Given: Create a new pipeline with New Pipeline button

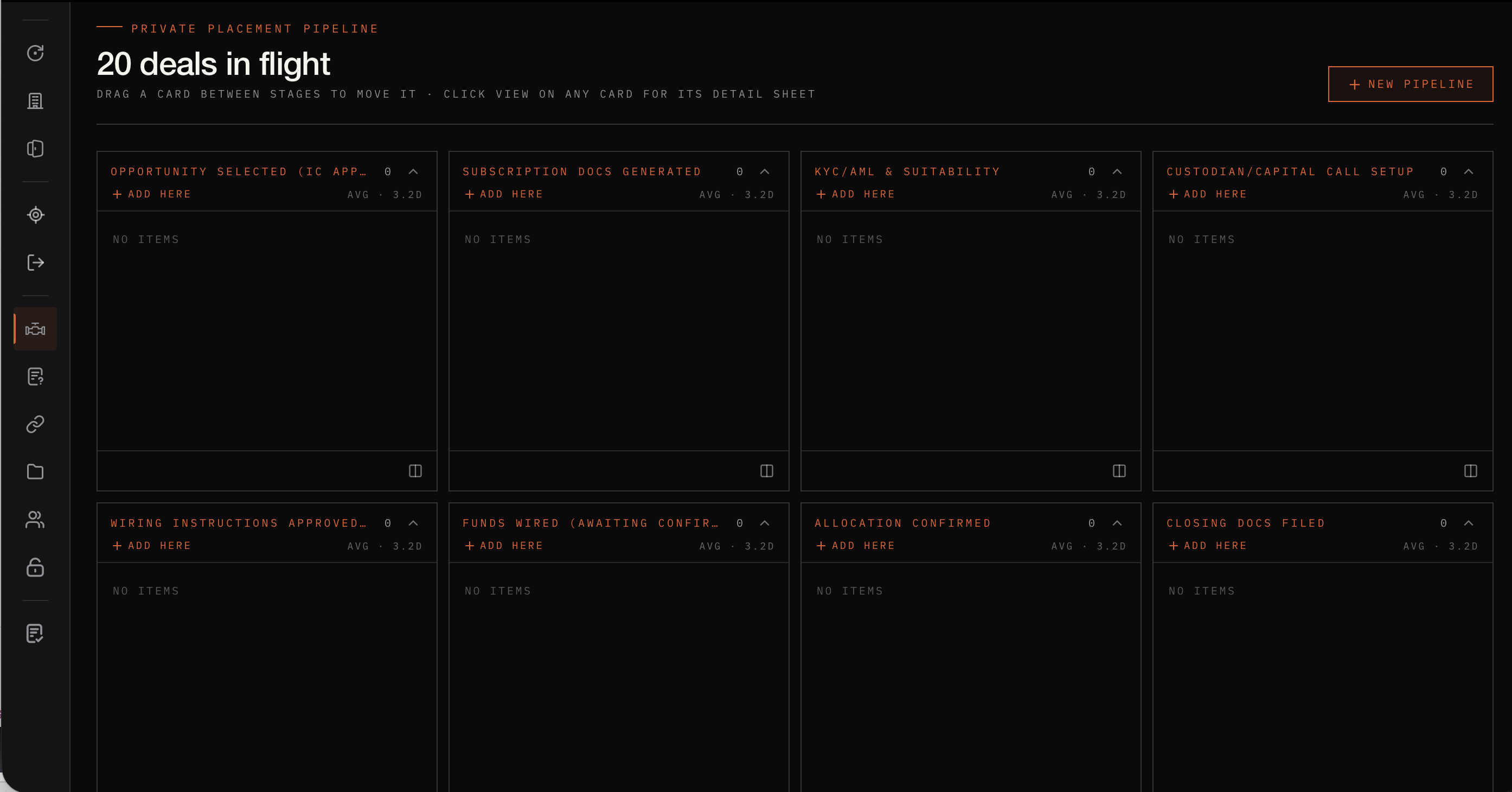Looking at the screenshot, I should (x=1411, y=84).
